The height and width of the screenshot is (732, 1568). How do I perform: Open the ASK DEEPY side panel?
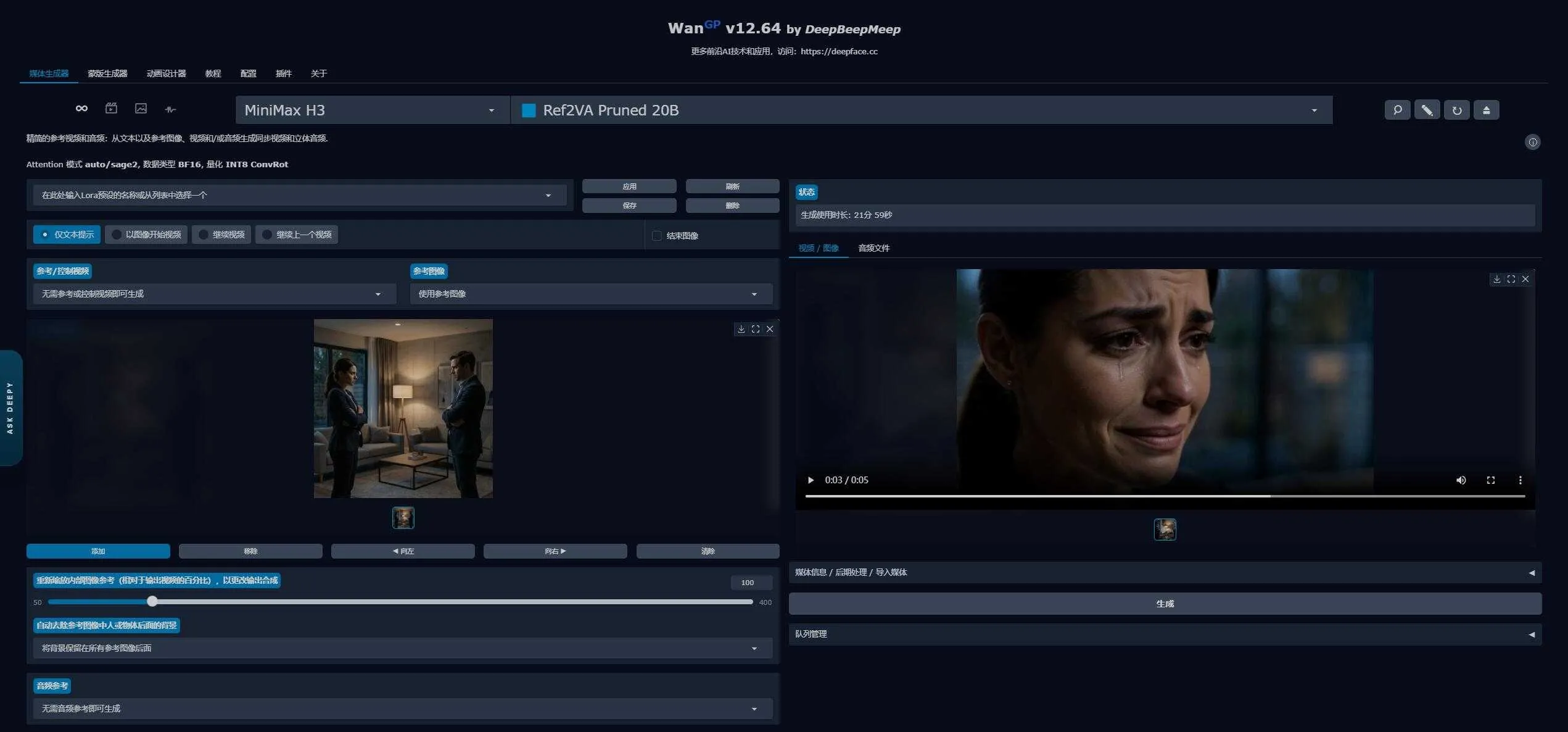tap(10, 407)
